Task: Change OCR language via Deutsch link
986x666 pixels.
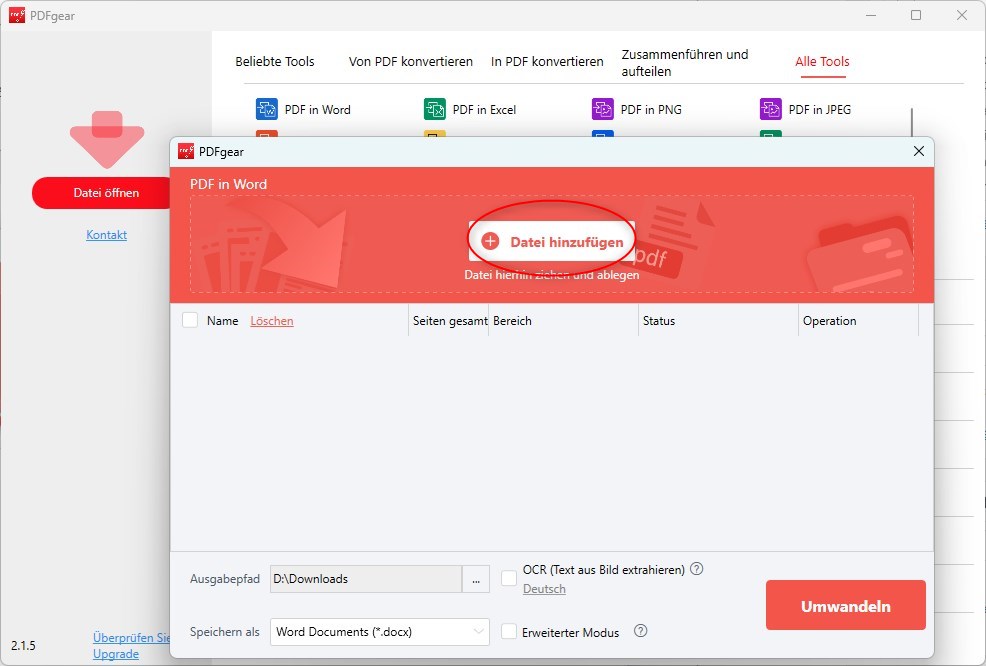Action: (x=544, y=589)
